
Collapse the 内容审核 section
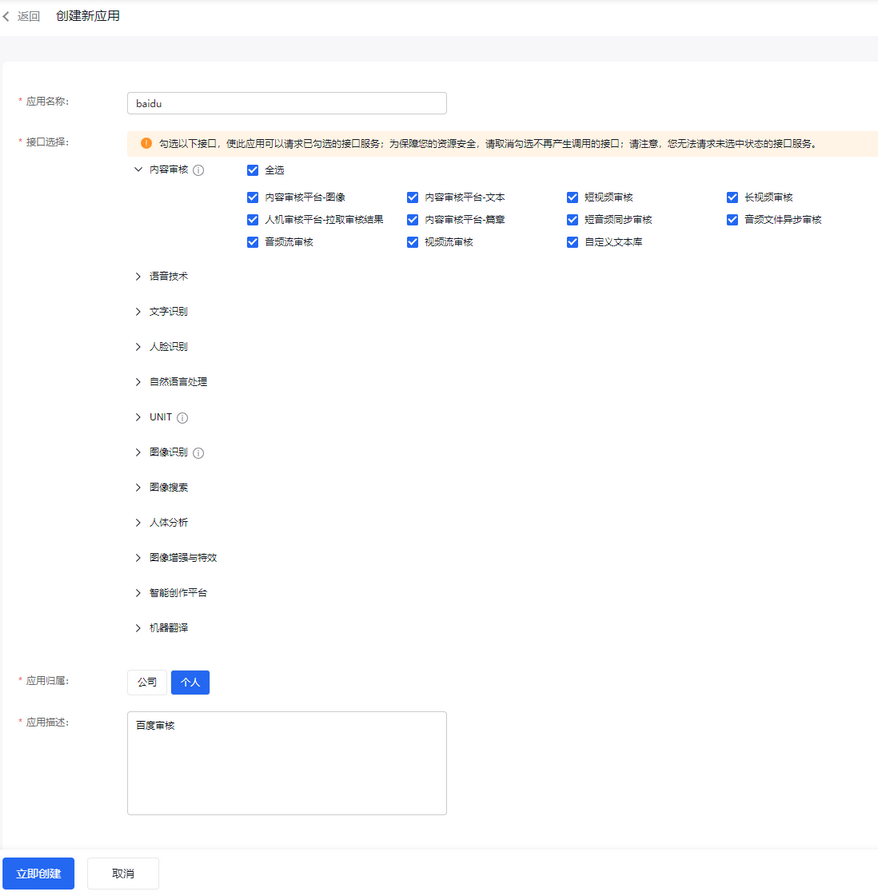pos(138,170)
